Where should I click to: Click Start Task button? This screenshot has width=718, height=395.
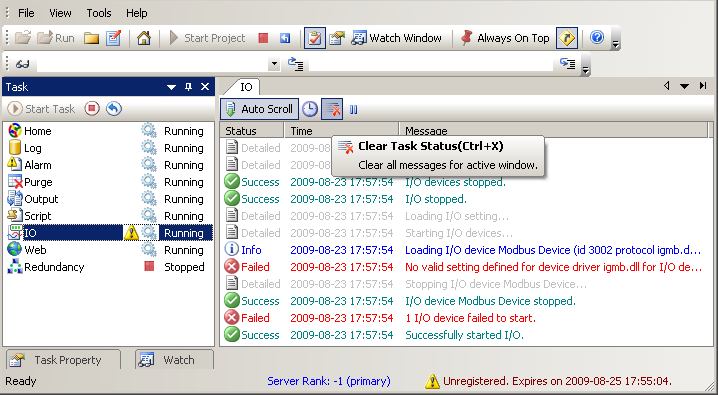point(41,109)
